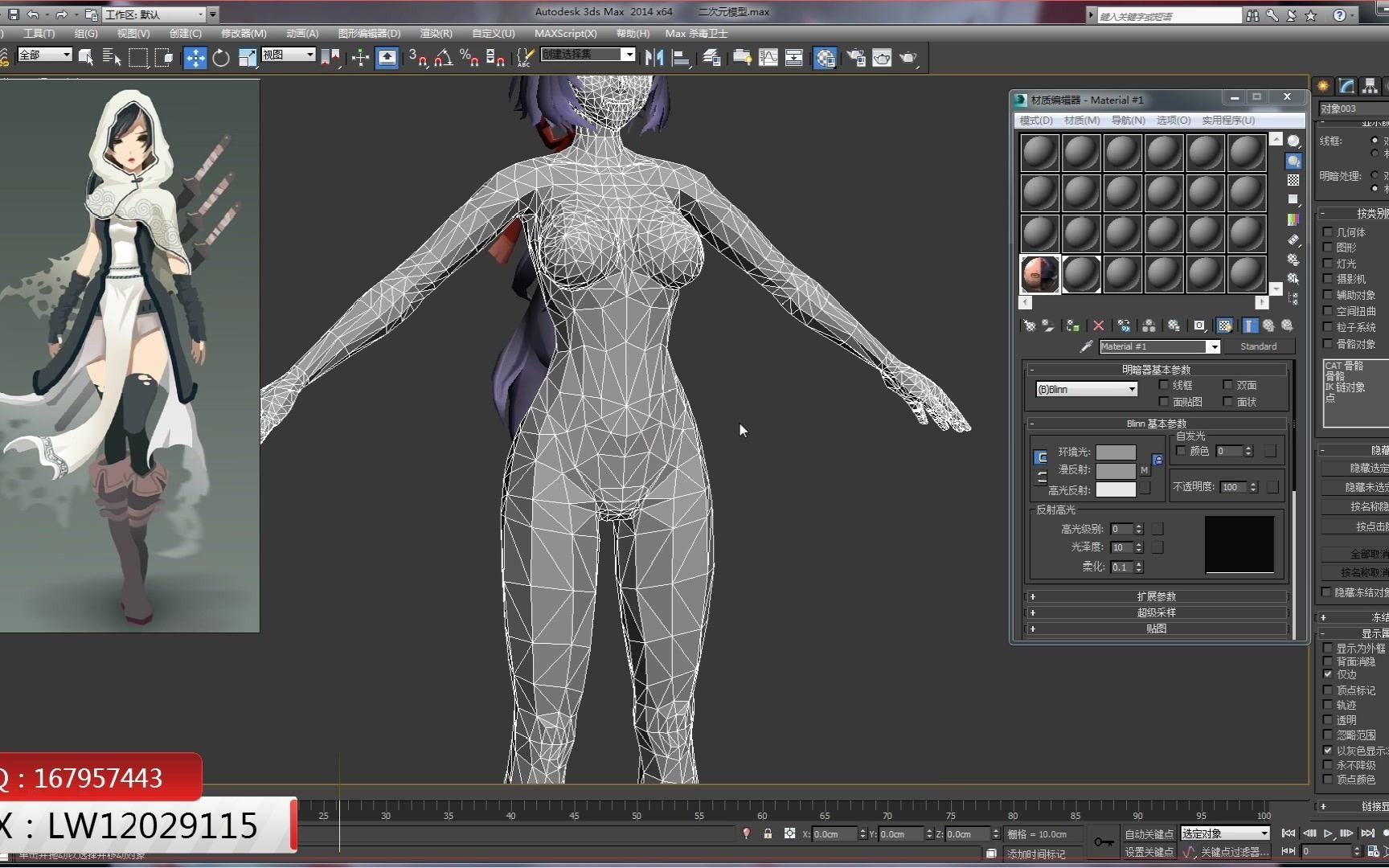1389x868 pixels.
Task: Open the 模式(D) menu in Material Editor
Action: point(1036,121)
